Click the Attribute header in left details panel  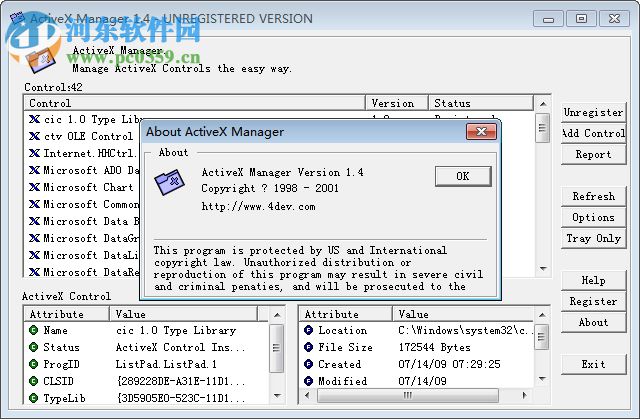click(67, 314)
